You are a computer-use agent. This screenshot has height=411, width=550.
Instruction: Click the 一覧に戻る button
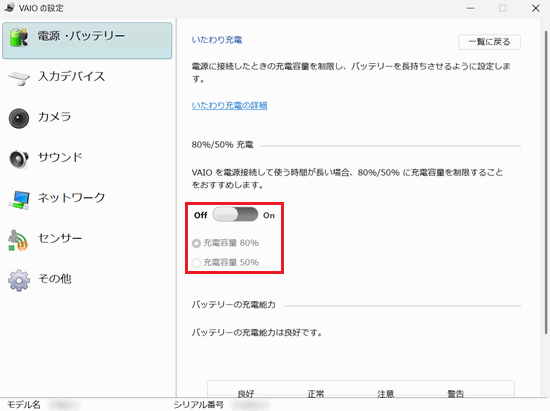(x=489, y=42)
